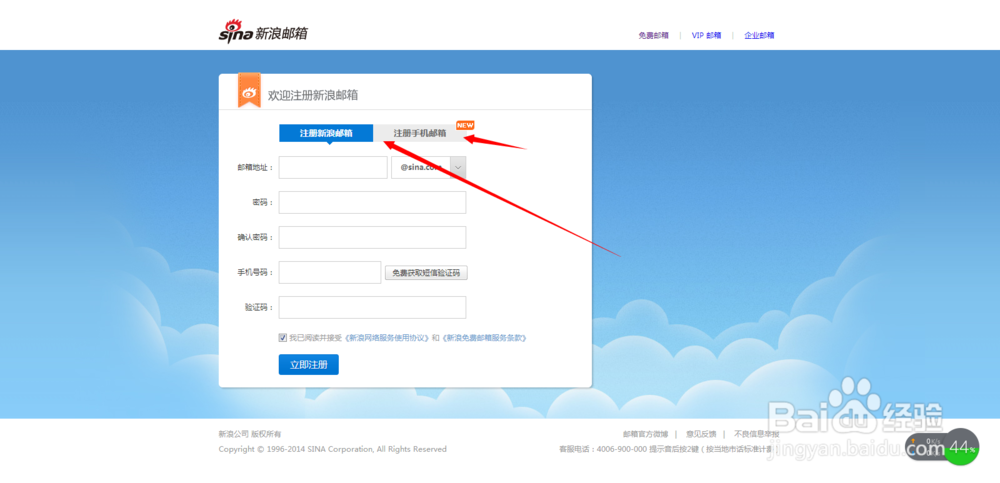Switch to the 注册手机邮箱 tab
The width and height of the screenshot is (1000, 483).
pos(420,133)
